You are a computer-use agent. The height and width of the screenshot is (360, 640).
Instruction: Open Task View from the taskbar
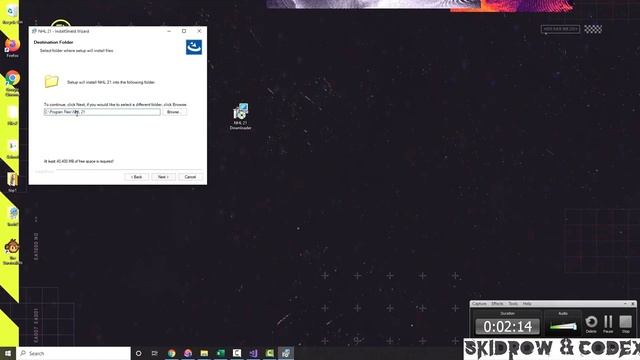pos(155,353)
